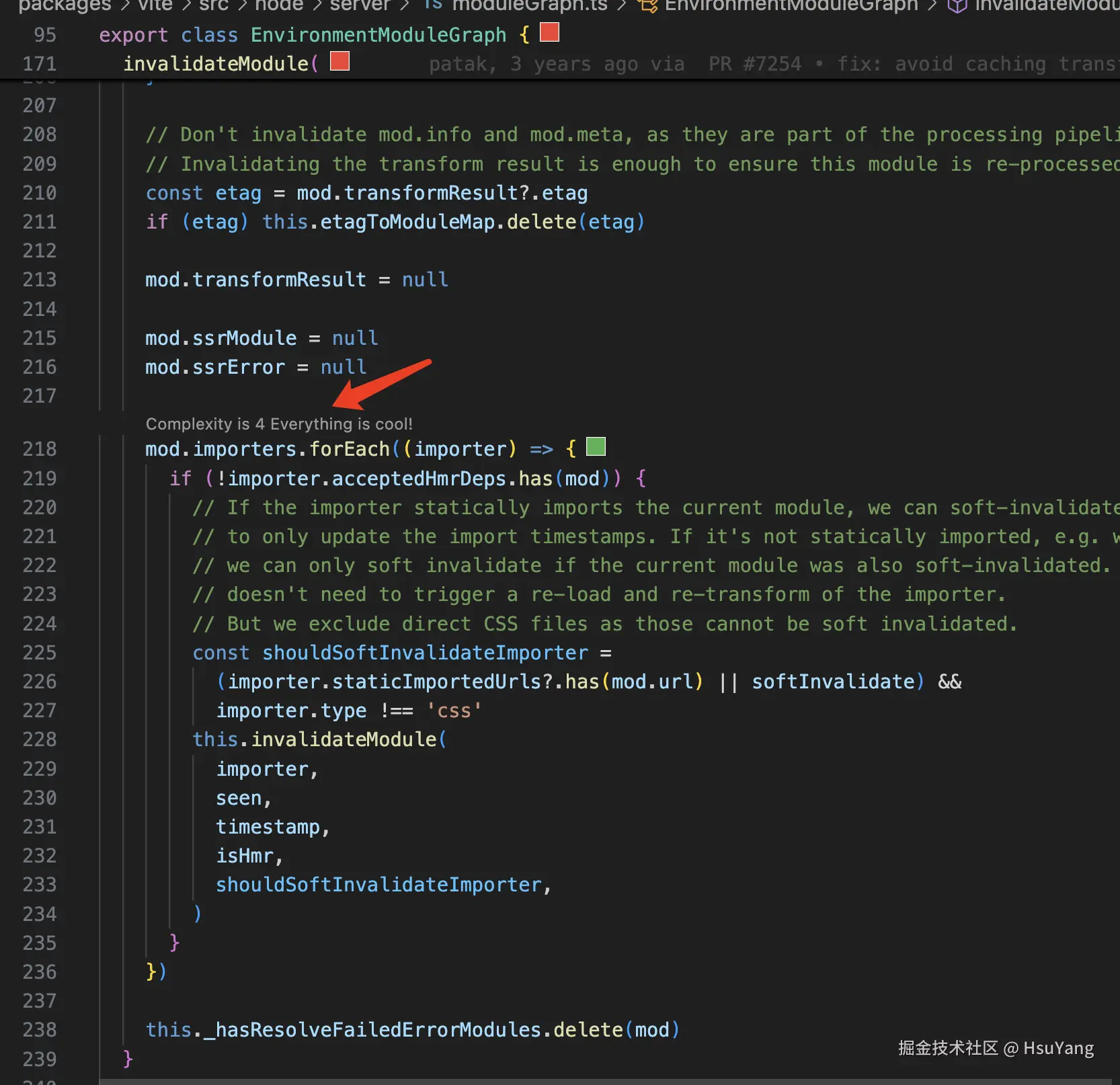1120x1085 pixels.
Task: Click the 'Complexity is 4 Everything is cool!' code lens
Action: [279, 424]
